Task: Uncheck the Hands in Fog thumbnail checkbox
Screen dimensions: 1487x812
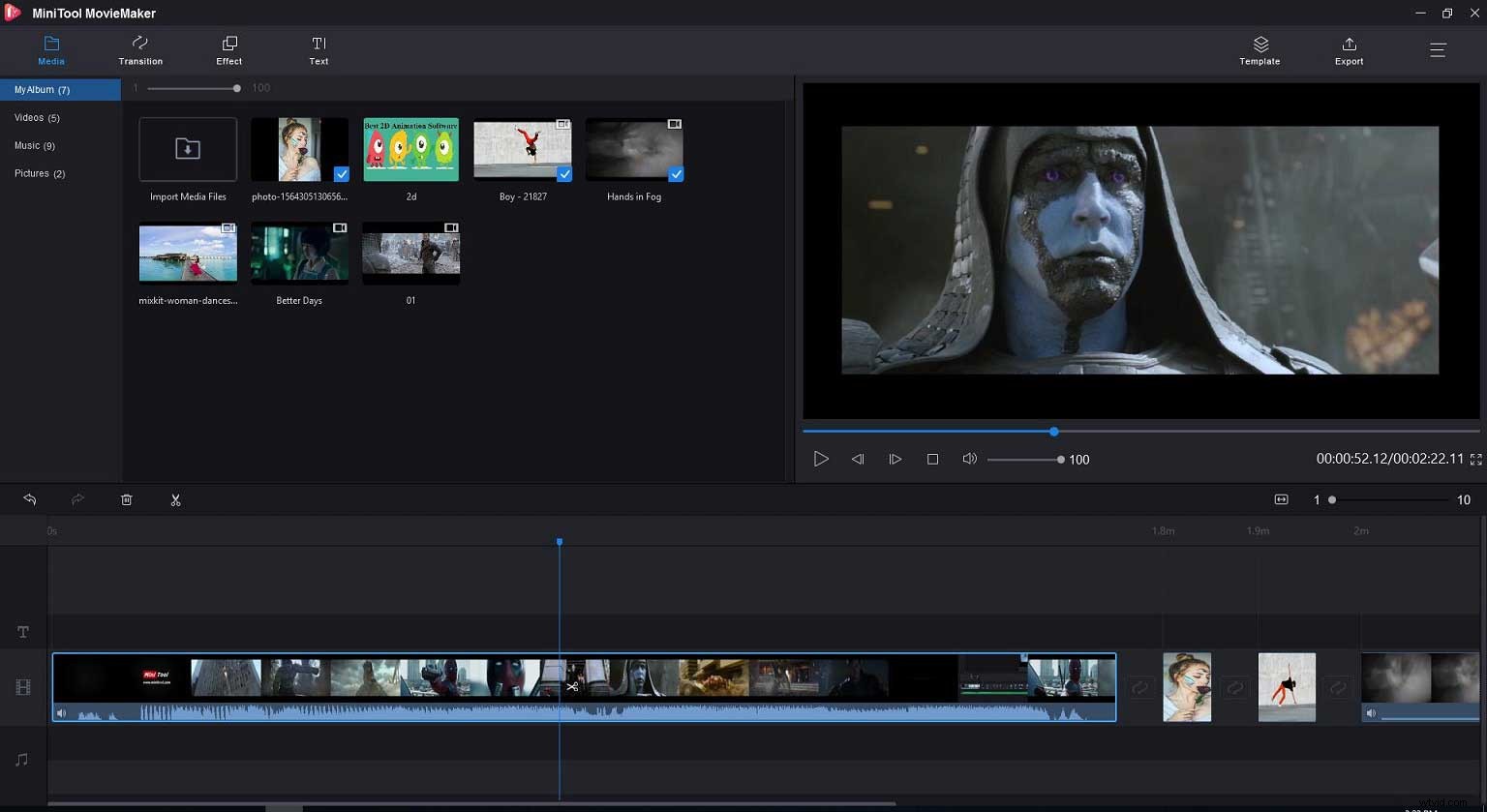Action: (676, 174)
